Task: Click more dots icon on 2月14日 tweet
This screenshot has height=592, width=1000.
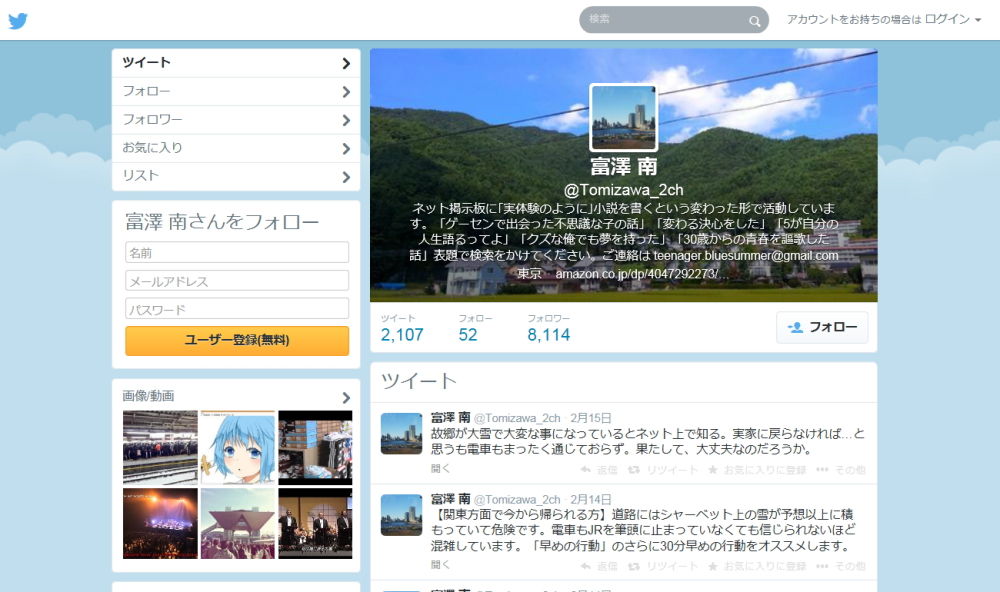Action: tap(822, 566)
